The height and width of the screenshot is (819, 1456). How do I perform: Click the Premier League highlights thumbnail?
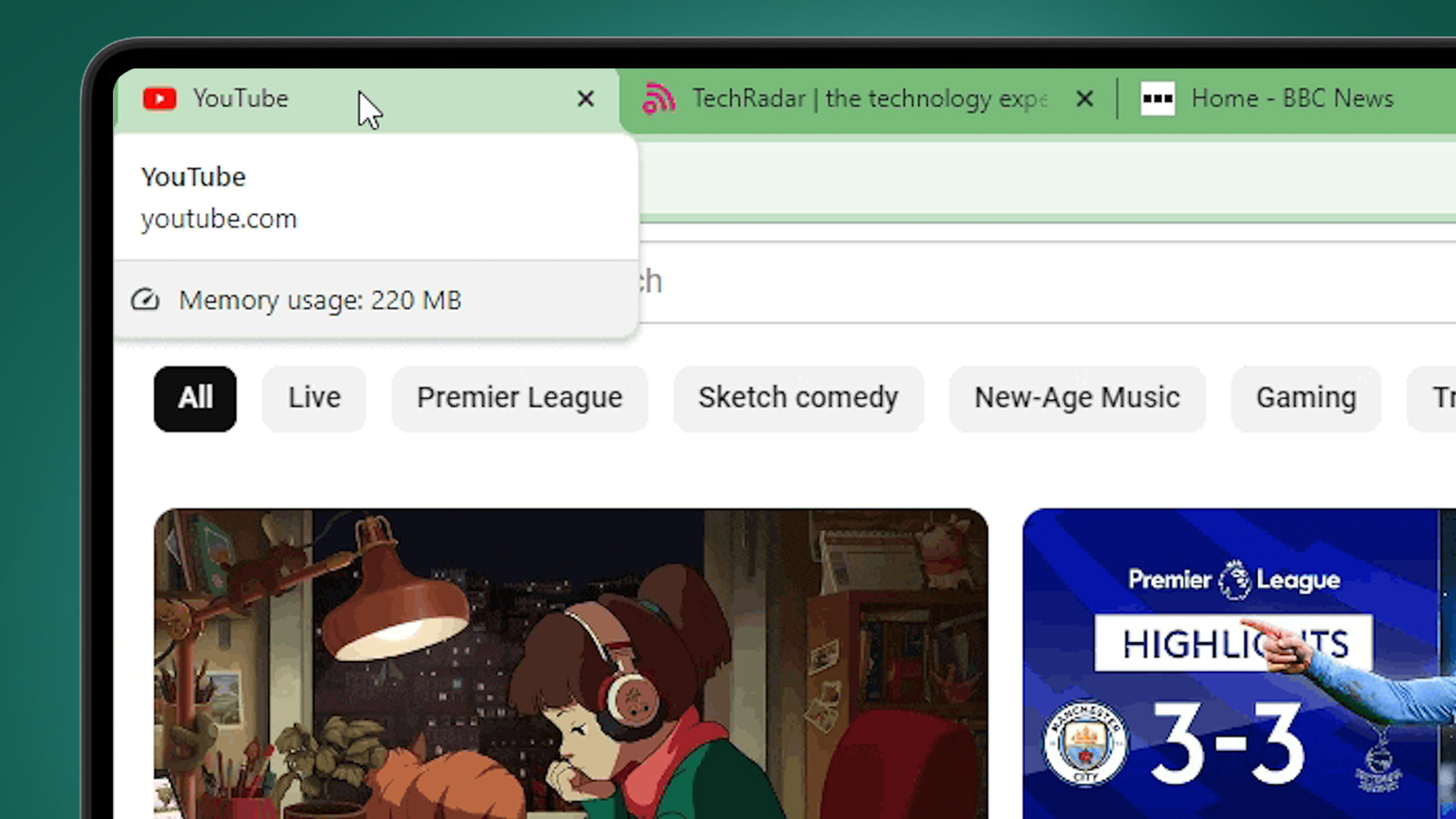[x=1238, y=663]
